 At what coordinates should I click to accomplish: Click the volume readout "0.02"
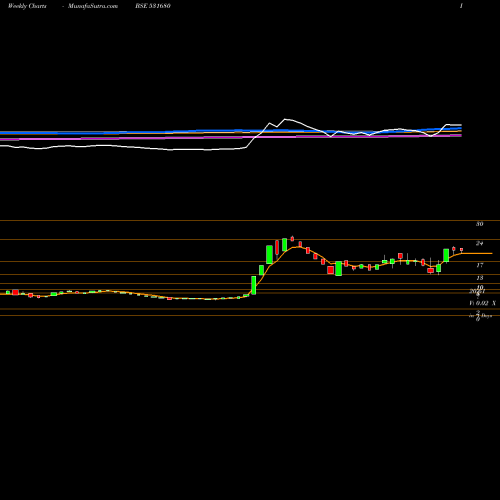point(482,303)
